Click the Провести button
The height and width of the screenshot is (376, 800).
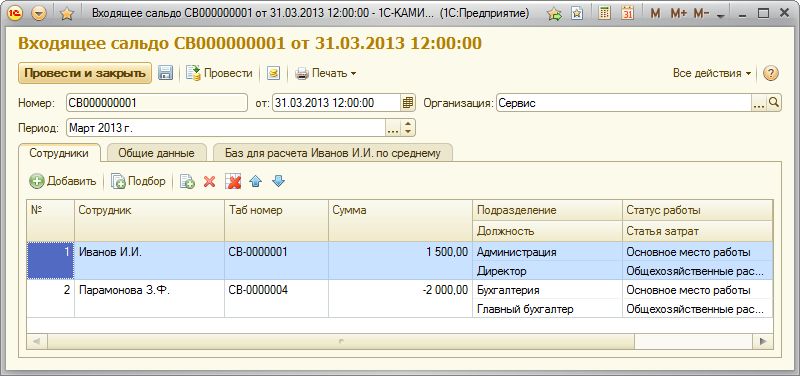click(x=219, y=73)
